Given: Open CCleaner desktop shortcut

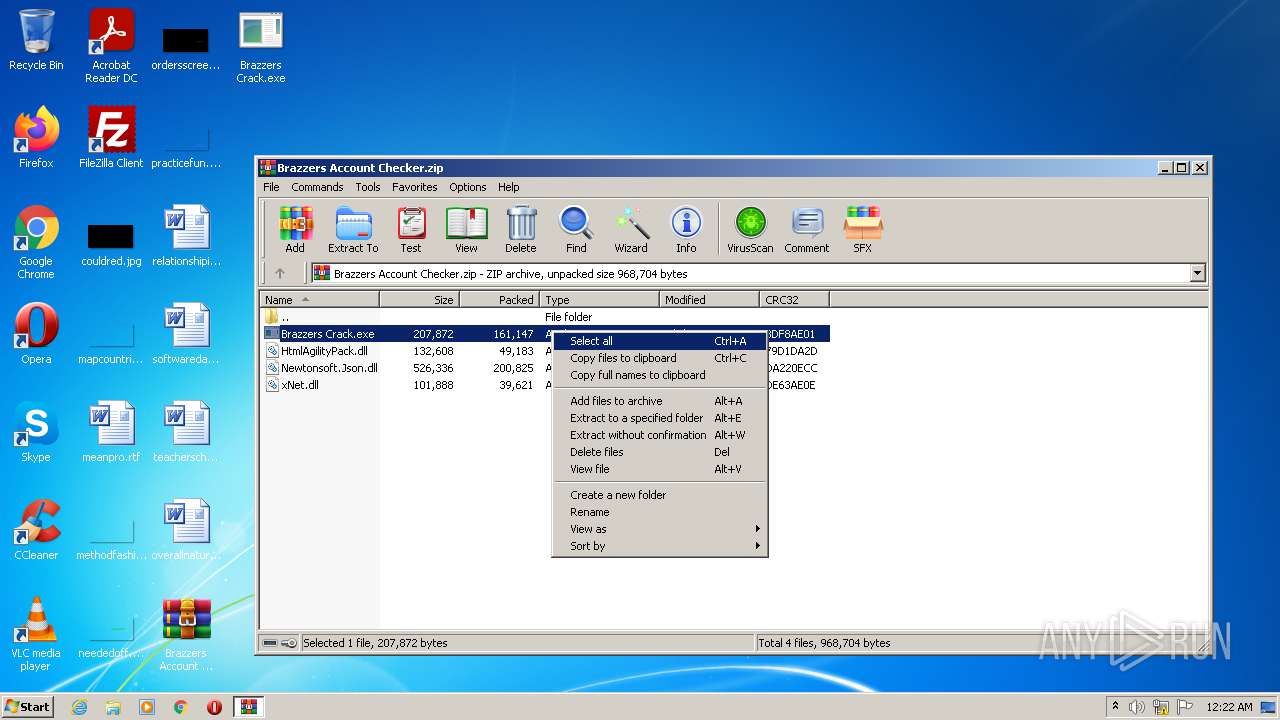Looking at the screenshot, I should click(x=36, y=530).
